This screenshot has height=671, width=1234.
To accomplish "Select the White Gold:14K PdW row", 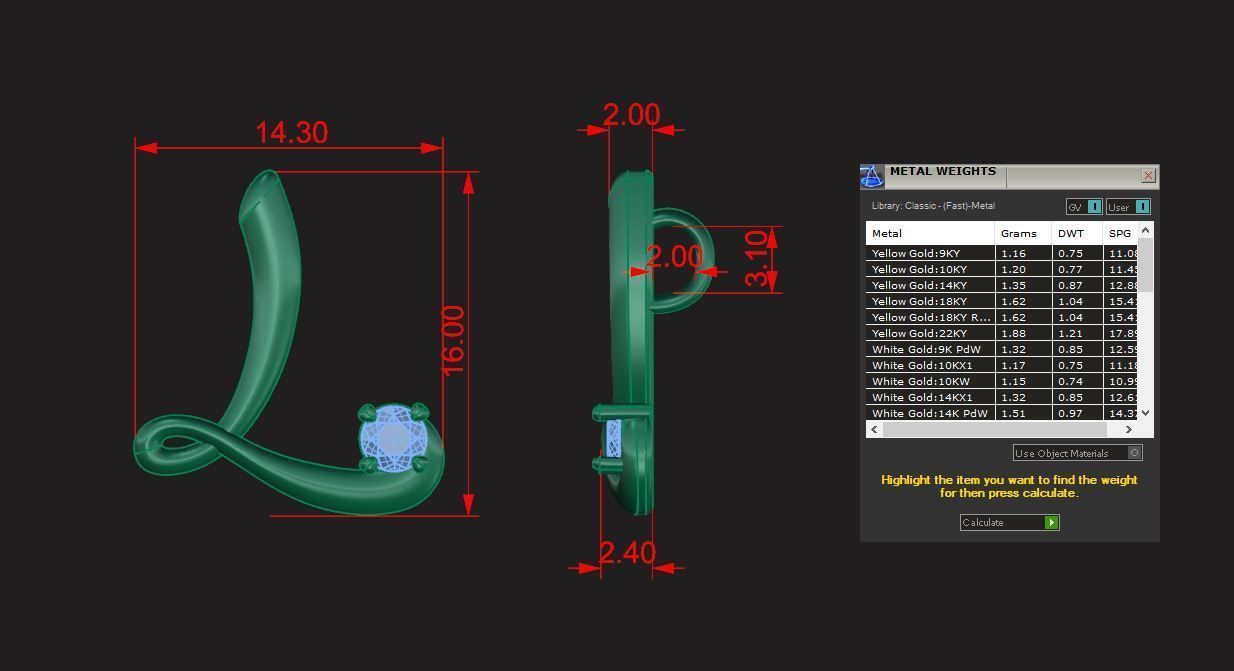I will (x=1002, y=413).
